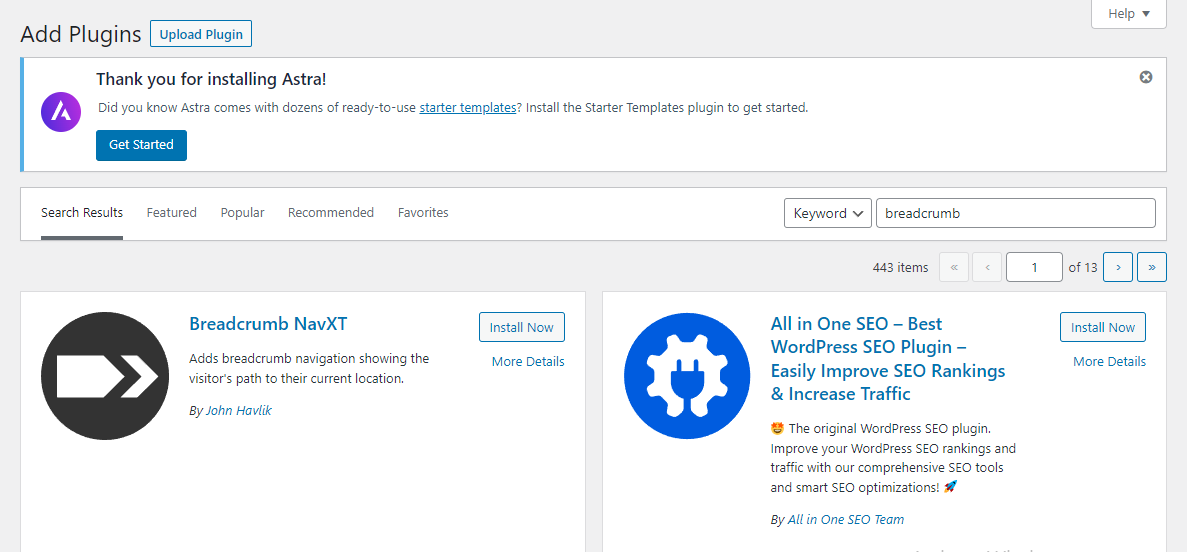This screenshot has height=552, width=1187.
Task: Select the Search Results tab
Action: (82, 213)
